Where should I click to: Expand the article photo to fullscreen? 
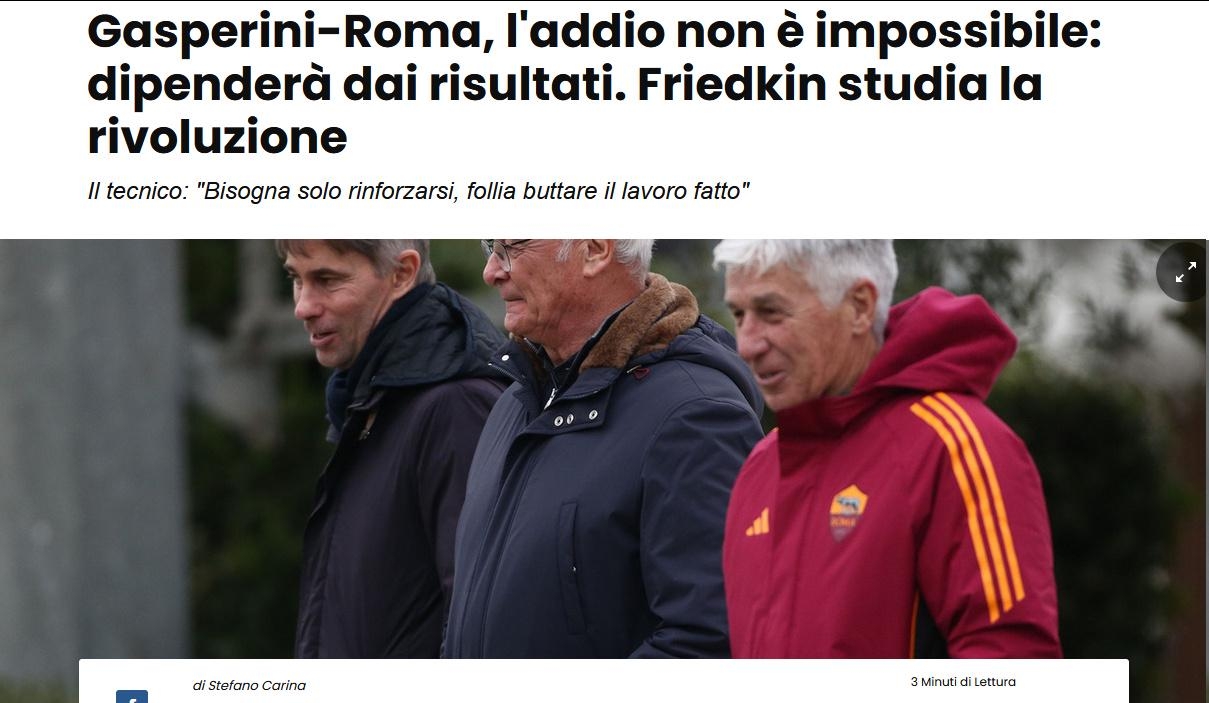[1185, 272]
